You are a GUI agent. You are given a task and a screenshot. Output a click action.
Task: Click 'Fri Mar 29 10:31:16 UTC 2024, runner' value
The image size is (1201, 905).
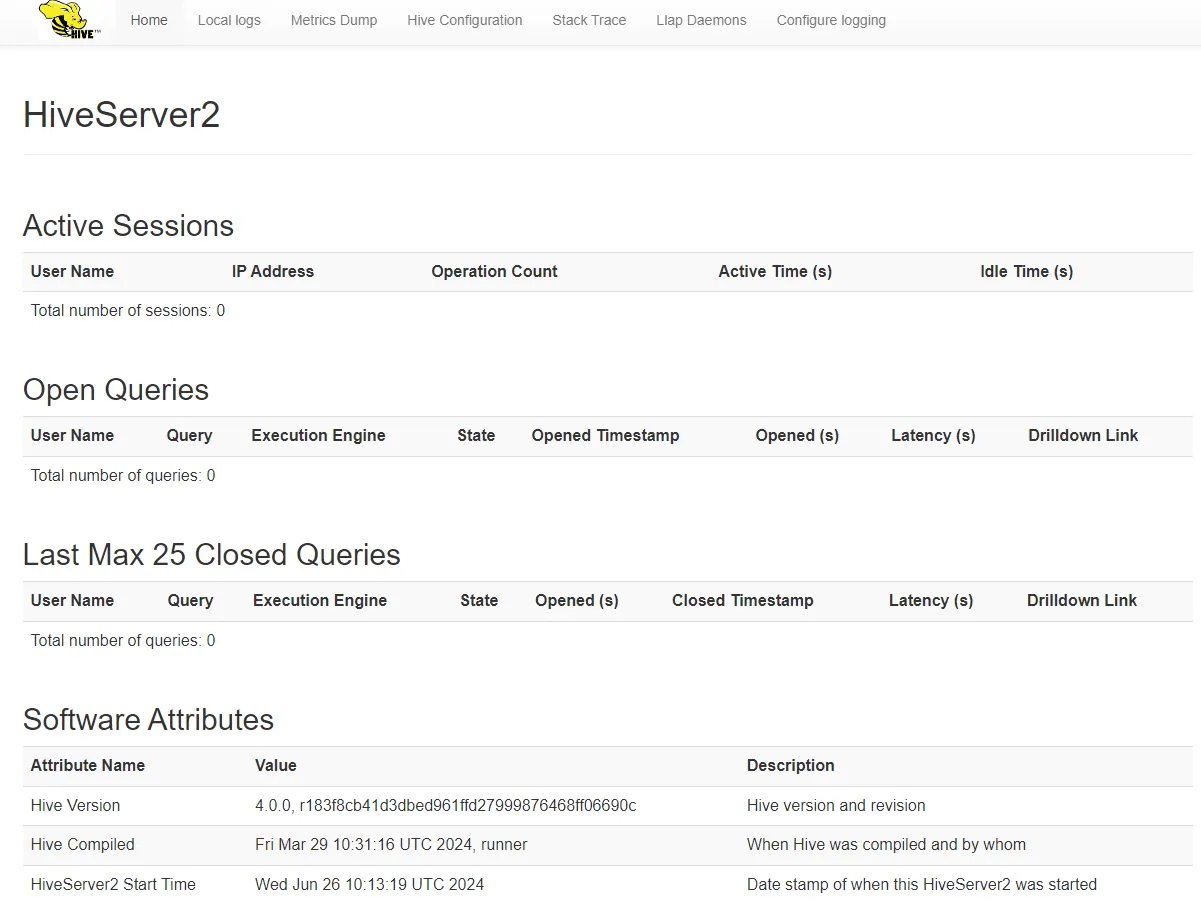pos(391,845)
